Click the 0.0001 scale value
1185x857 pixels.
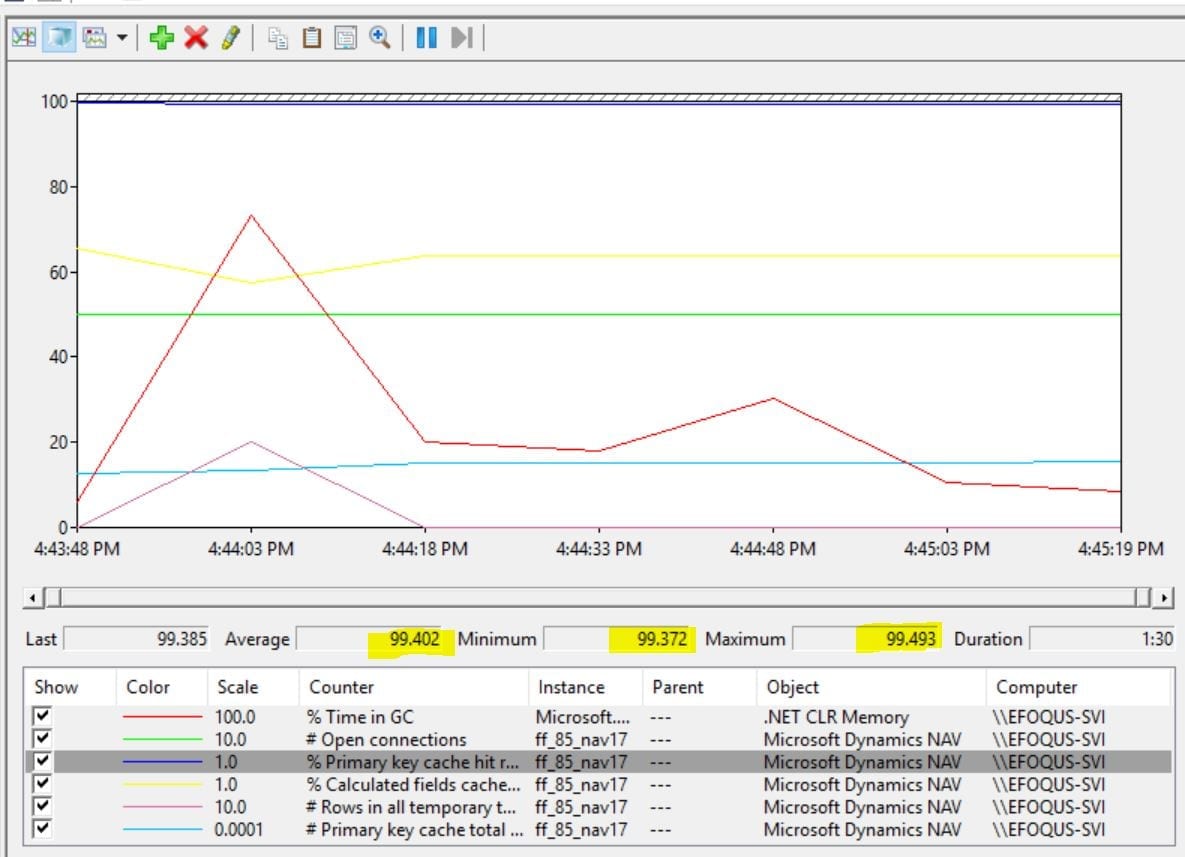[x=239, y=830]
